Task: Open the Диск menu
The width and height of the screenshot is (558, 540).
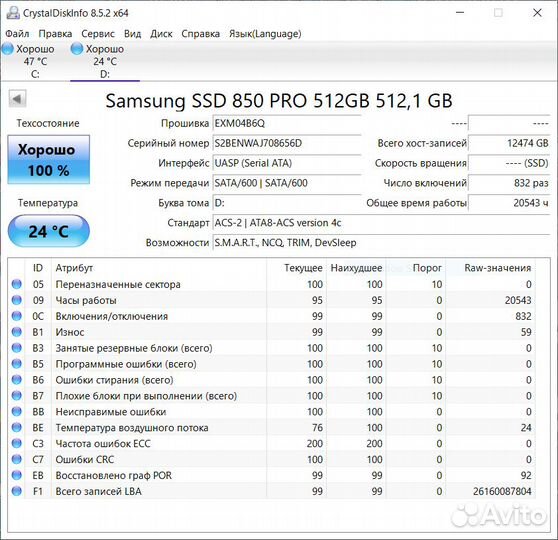Action: pyautogui.click(x=161, y=34)
